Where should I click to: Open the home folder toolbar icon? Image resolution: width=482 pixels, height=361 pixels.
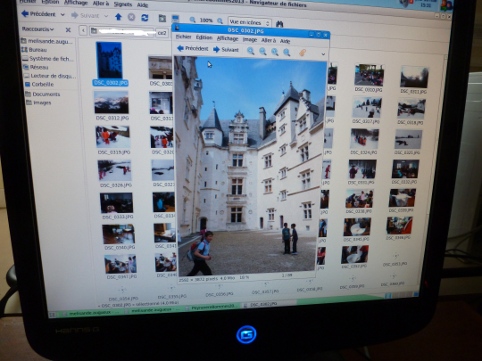coord(162,18)
